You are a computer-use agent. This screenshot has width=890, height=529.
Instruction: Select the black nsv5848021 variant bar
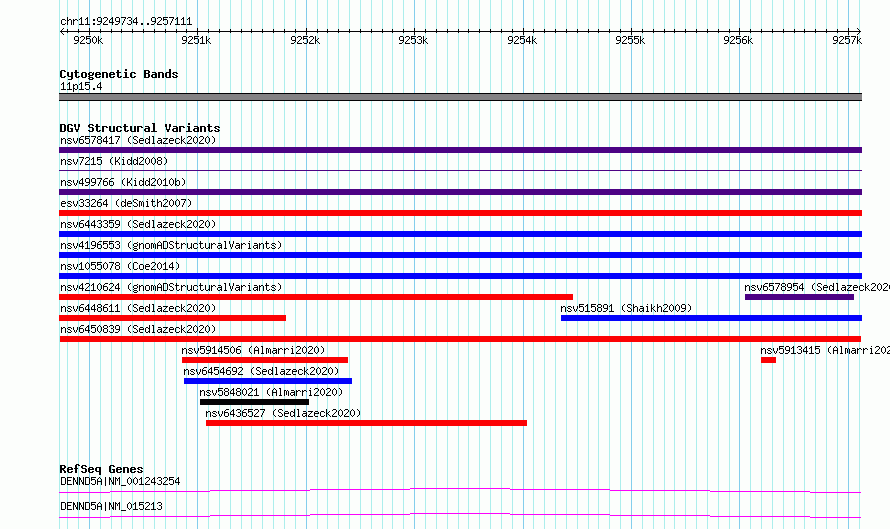(x=254, y=402)
